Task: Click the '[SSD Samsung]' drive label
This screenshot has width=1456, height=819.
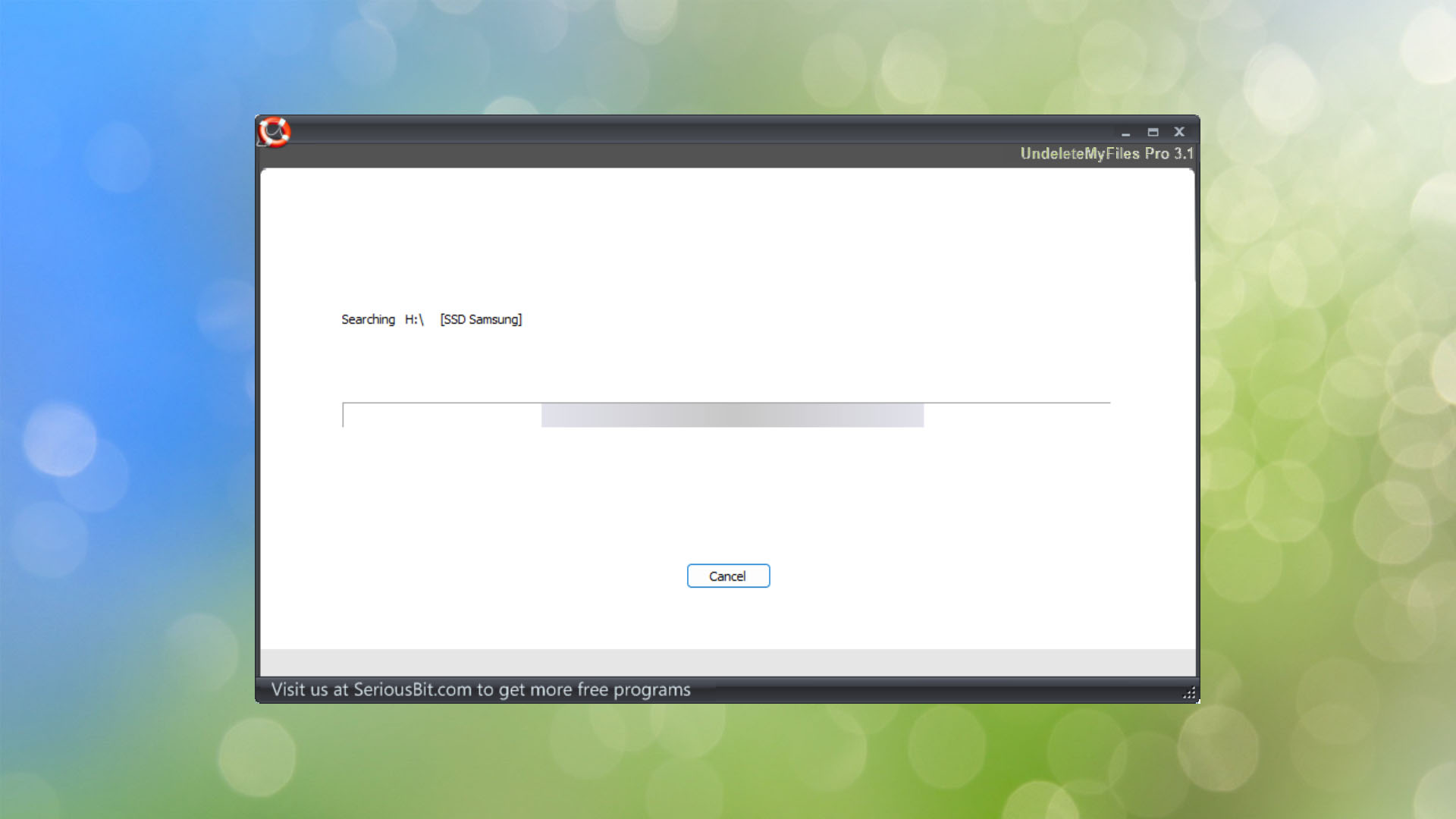Action: click(x=481, y=319)
